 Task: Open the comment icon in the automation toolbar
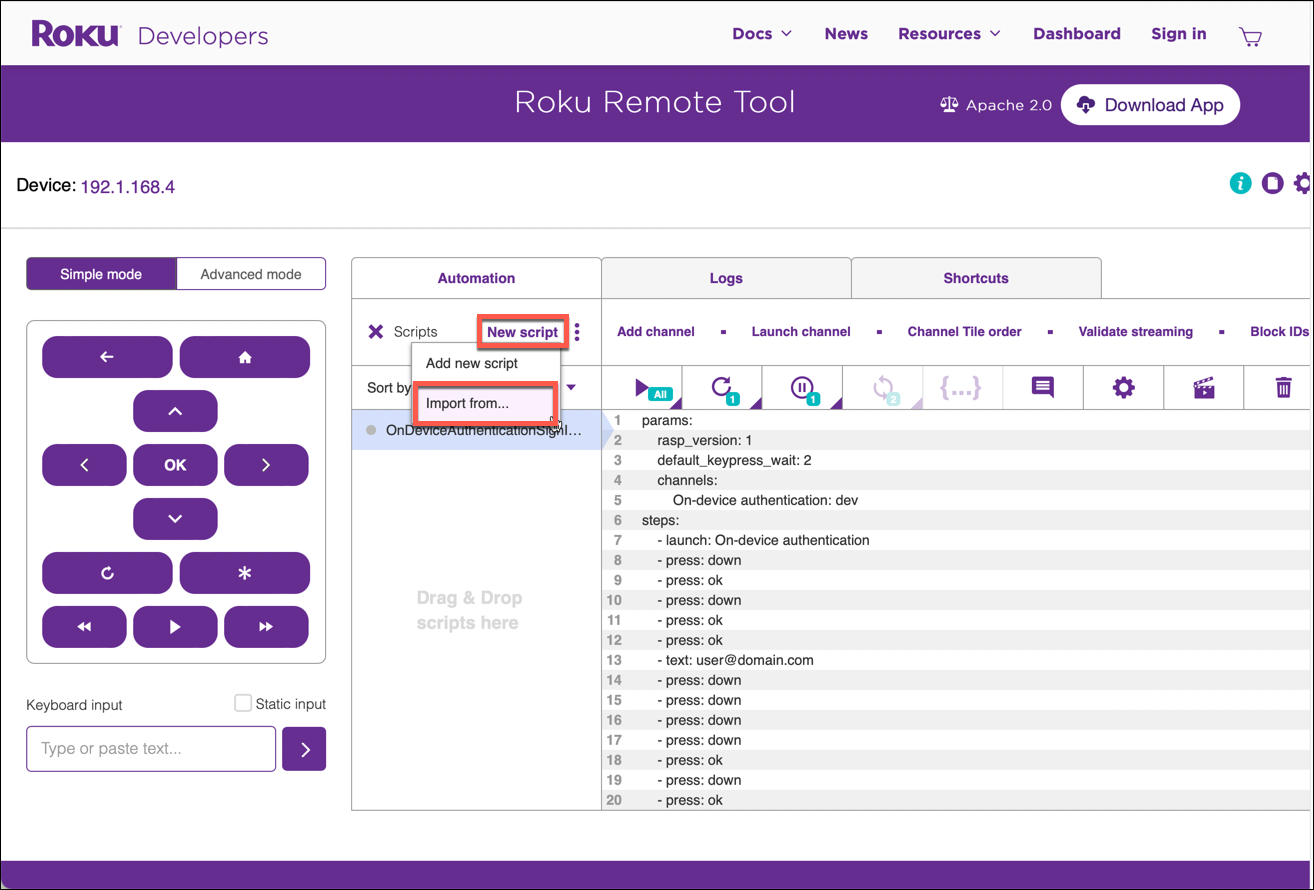1042,387
